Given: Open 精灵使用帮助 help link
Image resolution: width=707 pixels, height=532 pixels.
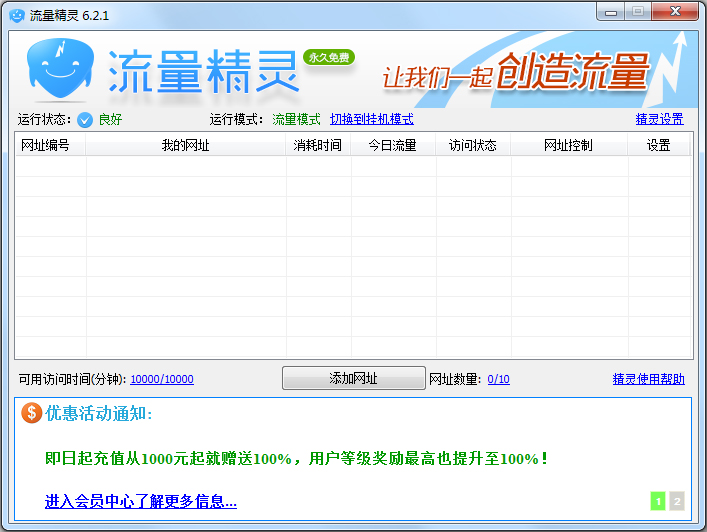Looking at the screenshot, I should click(x=648, y=379).
